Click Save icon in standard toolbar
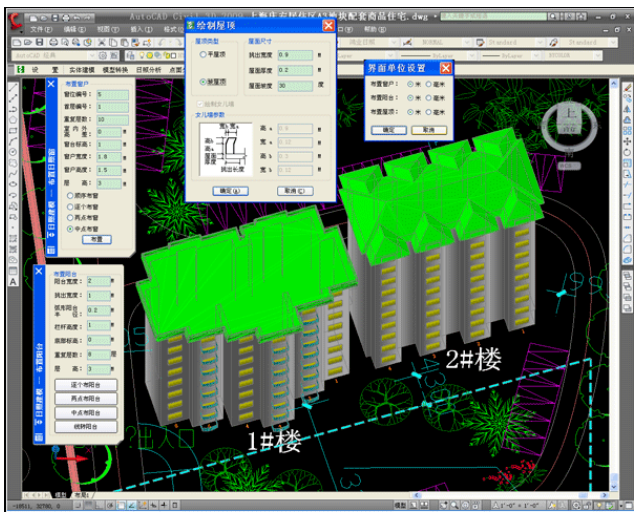The width and height of the screenshot is (640, 515). 39,42
